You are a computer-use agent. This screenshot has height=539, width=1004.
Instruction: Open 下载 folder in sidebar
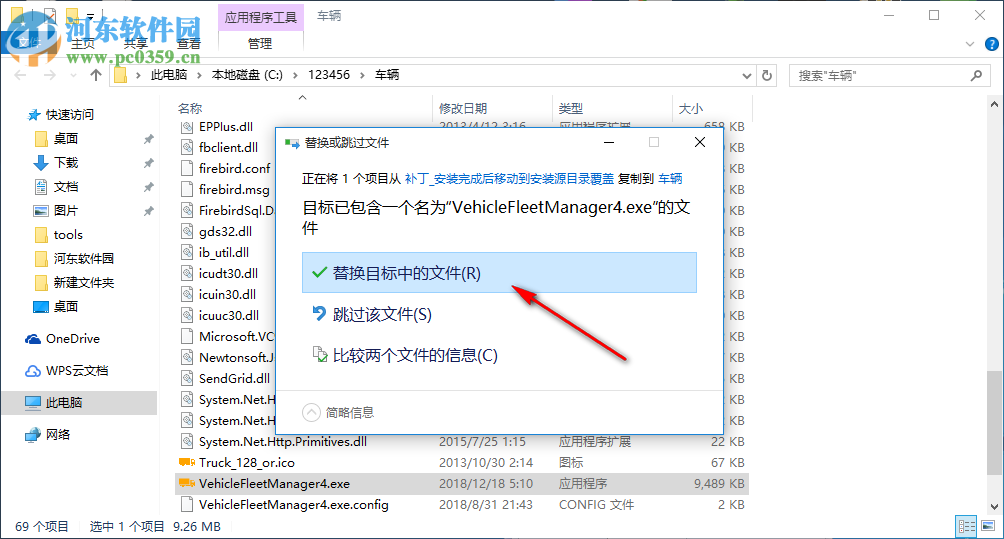[65, 163]
